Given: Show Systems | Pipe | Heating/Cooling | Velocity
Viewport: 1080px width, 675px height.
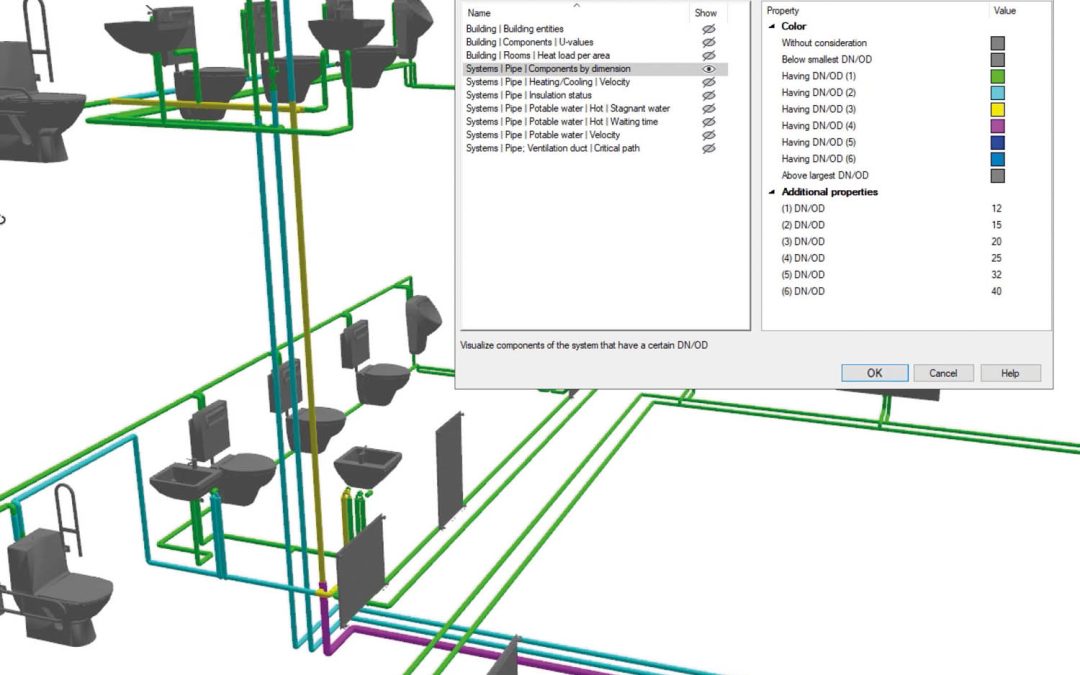Looking at the screenshot, I should [708, 82].
